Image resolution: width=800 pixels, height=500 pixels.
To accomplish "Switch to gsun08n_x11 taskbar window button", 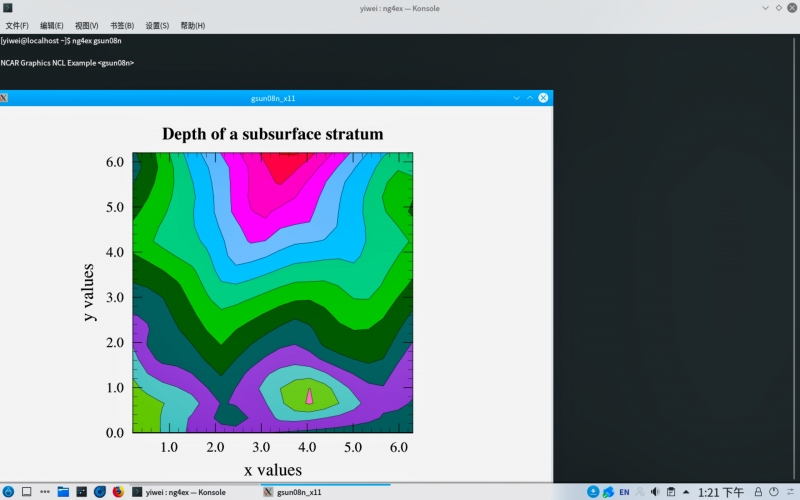I will click(x=293, y=492).
